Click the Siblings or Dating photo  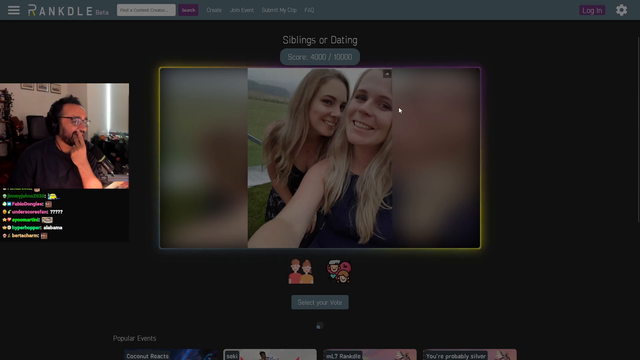[320, 158]
